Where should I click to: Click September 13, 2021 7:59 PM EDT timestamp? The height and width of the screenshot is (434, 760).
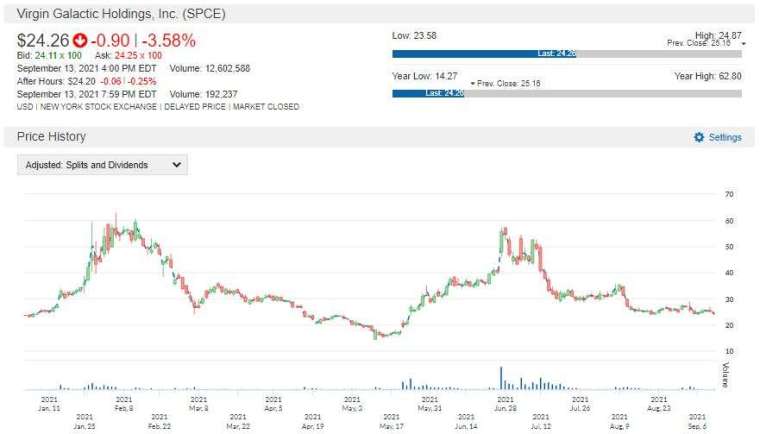(87, 94)
